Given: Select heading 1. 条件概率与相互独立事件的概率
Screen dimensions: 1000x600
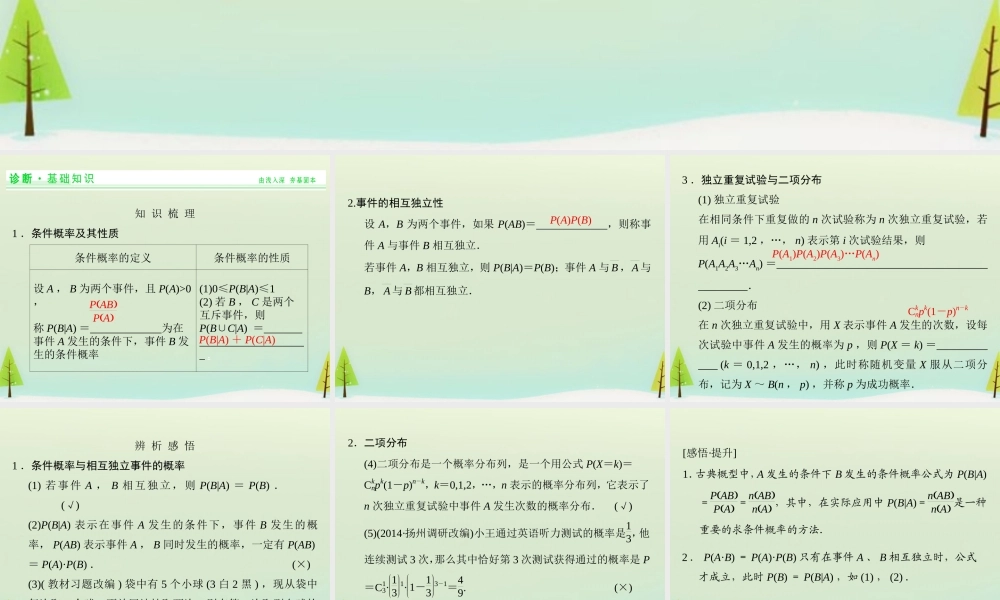Looking at the screenshot, I should click(98, 465).
